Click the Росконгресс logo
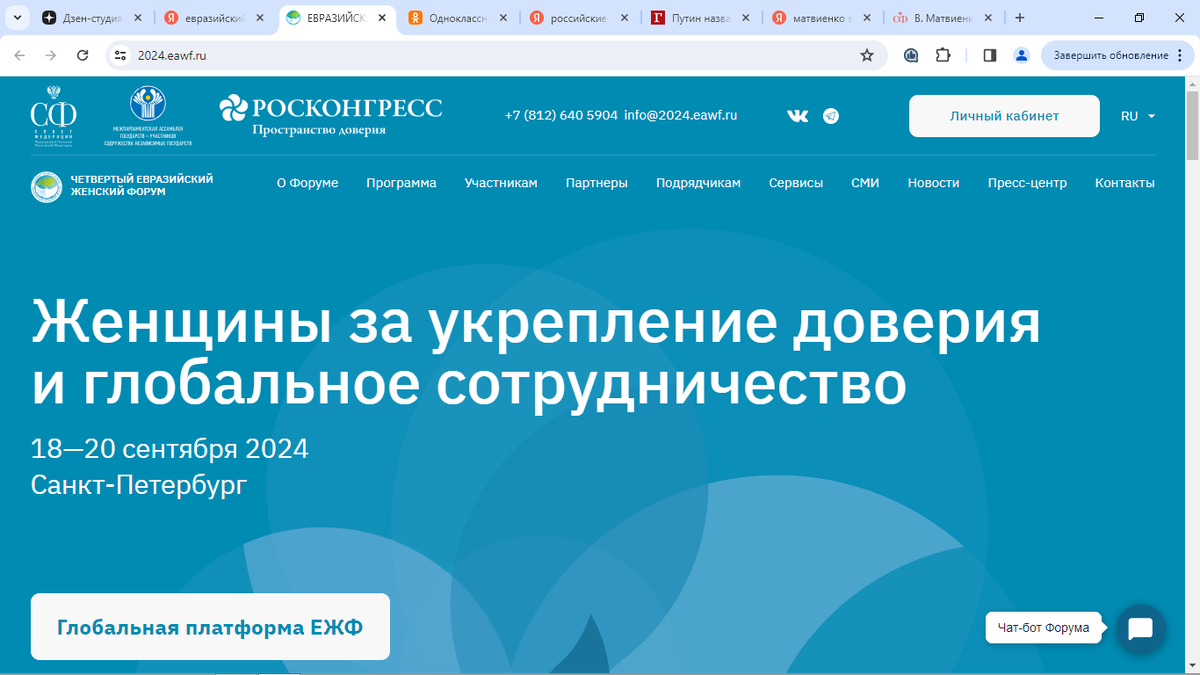Screen dimensions: 1200x675 (330, 115)
